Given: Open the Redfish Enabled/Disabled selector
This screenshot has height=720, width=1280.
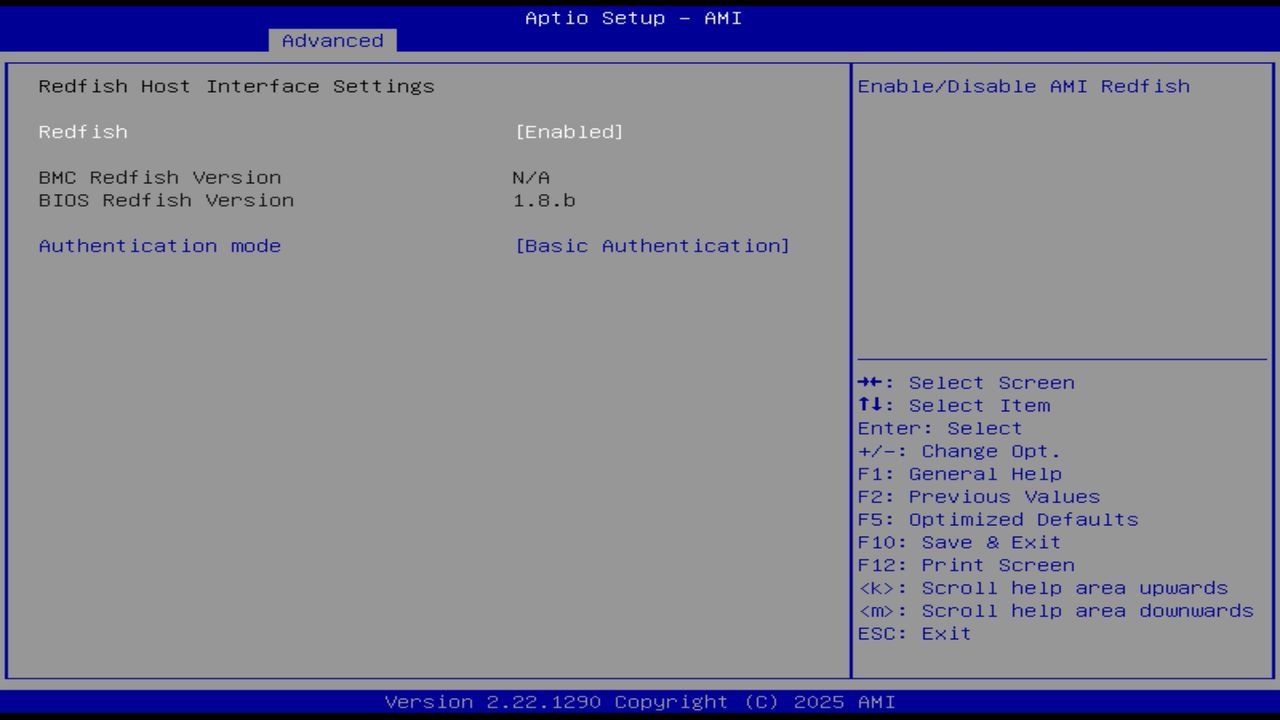Looking at the screenshot, I should pyautogui.click(x=571, y=131).
